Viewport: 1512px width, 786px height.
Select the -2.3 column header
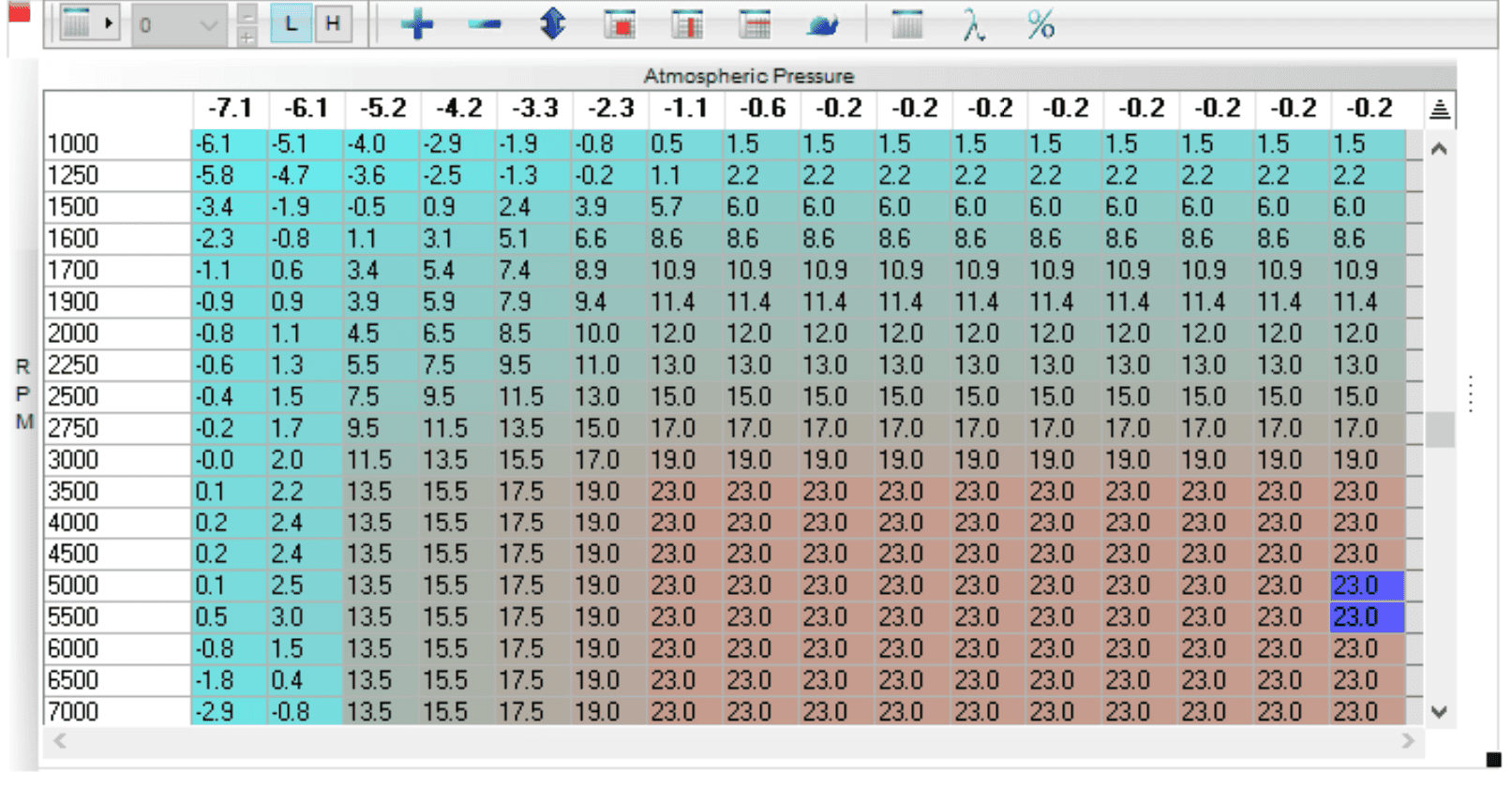610,109
